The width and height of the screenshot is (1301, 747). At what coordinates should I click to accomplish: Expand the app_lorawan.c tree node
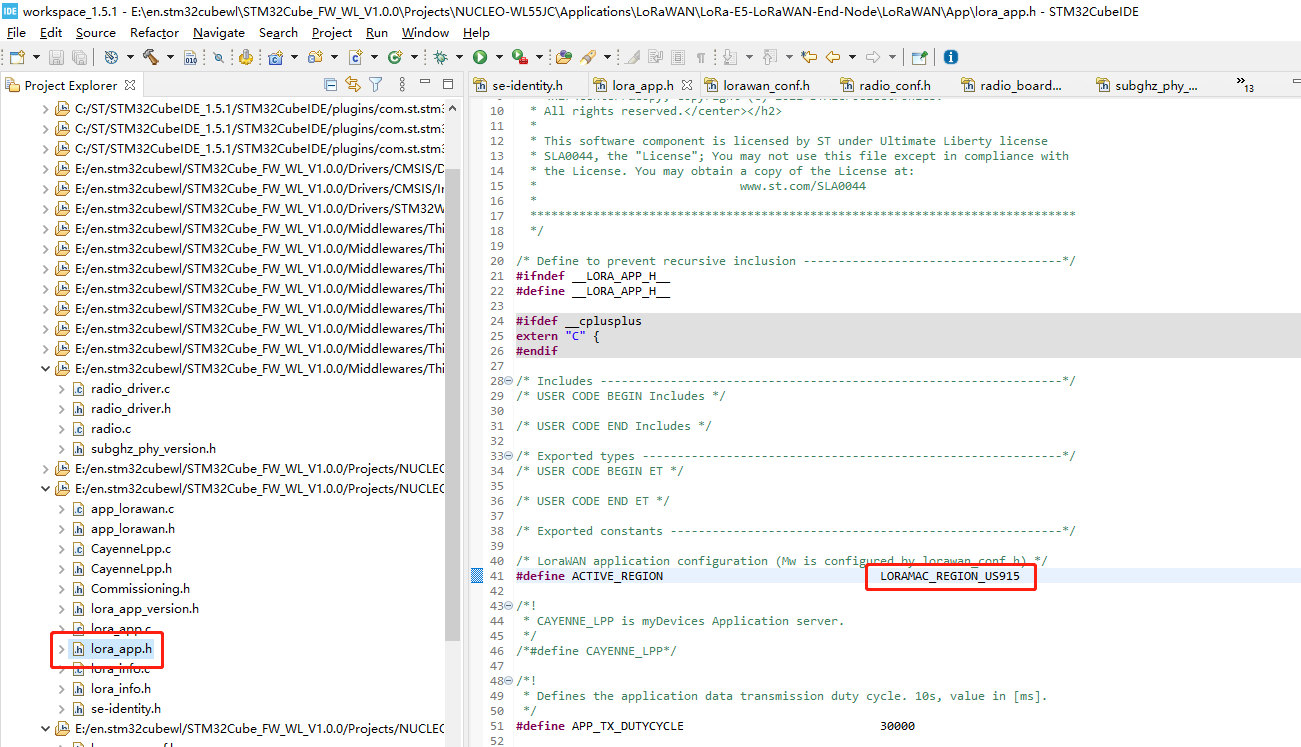62,509
